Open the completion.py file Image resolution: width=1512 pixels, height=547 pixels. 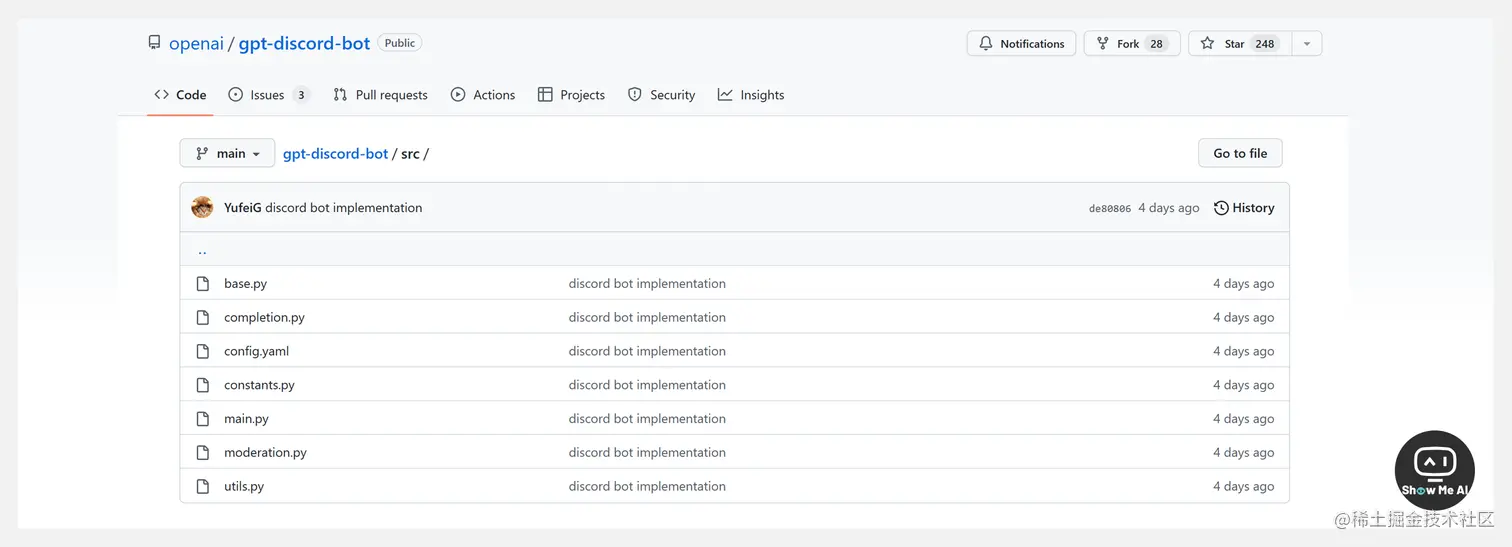click(x=264, y=318)
